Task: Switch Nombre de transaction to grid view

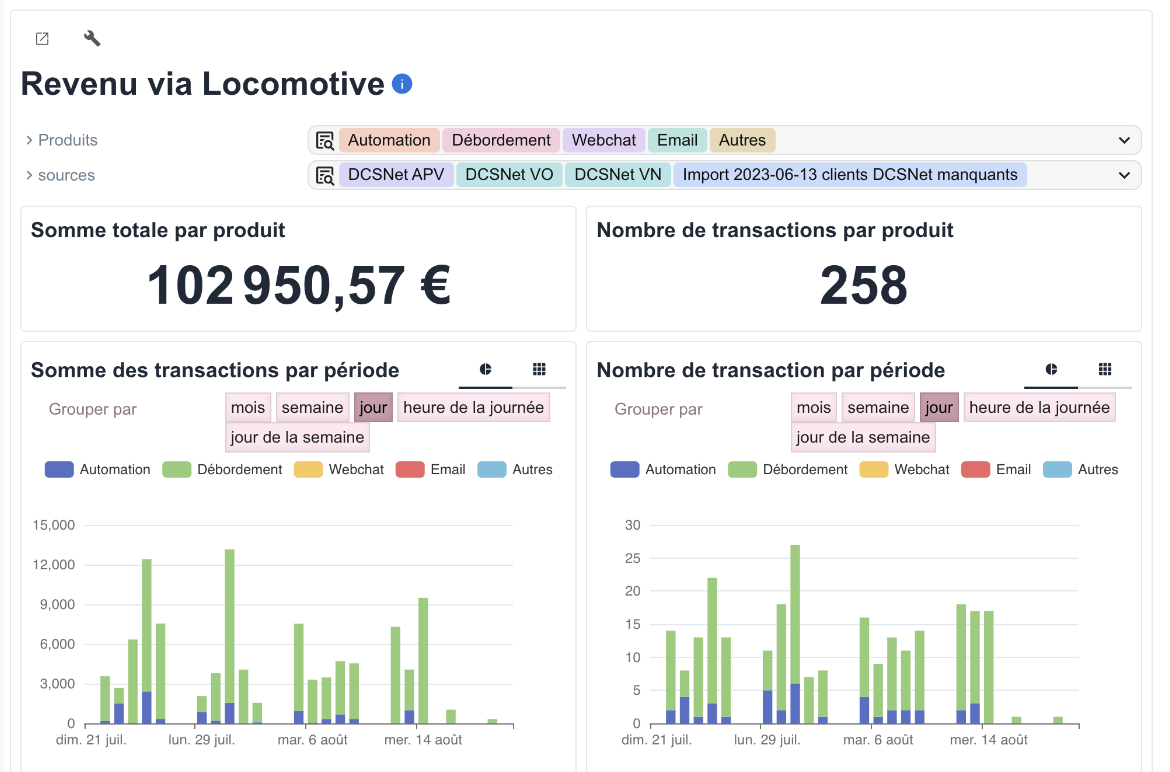Action: (1105, 370)
